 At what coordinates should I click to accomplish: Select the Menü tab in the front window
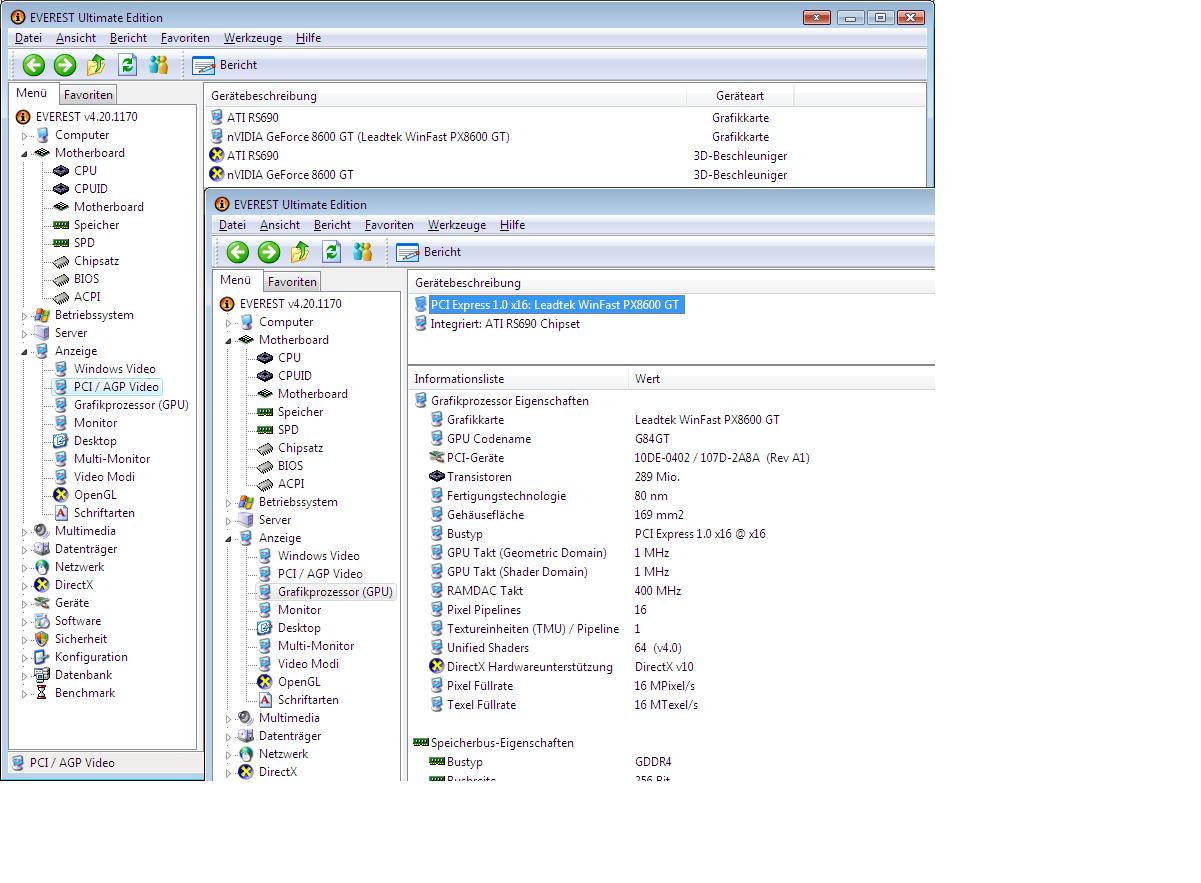point(236,281)
